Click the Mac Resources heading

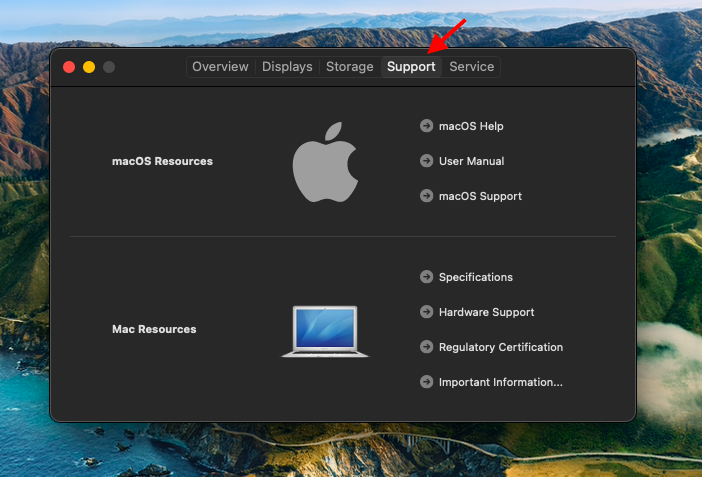point(154,329)
